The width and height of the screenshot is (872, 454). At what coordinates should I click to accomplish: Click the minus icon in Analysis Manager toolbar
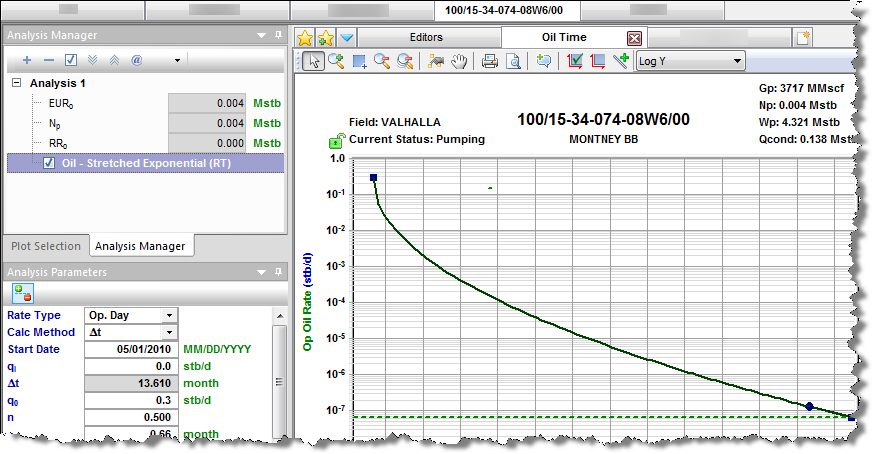[47, 60]
